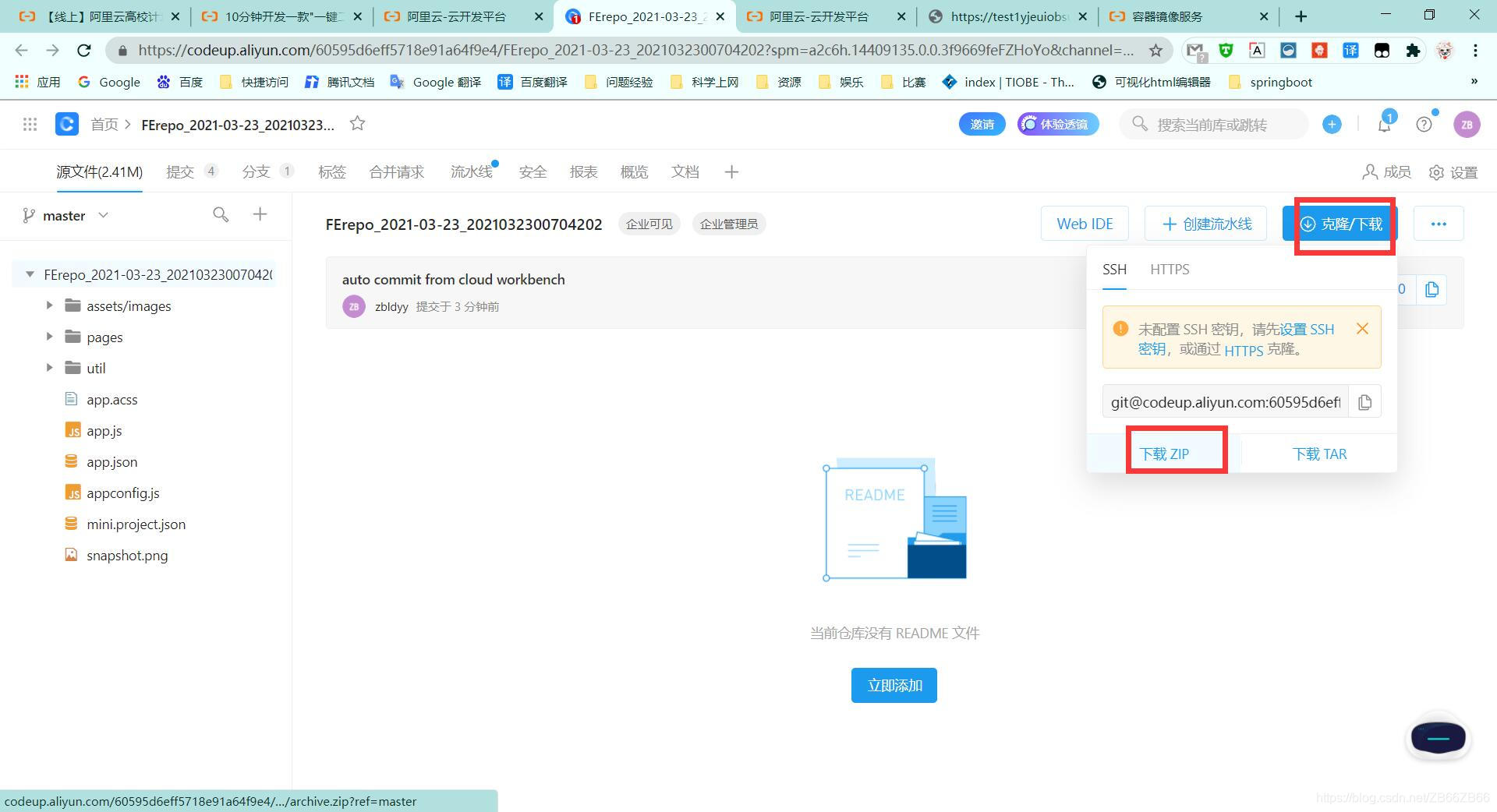Screen dimensions: 1497x812
Task: Expand the util folder
Action: (x=49, y=368)
